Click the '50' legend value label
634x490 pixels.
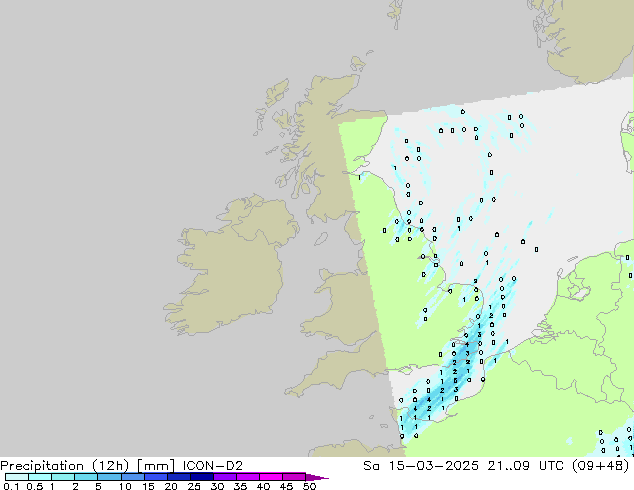tap(309, 486)
